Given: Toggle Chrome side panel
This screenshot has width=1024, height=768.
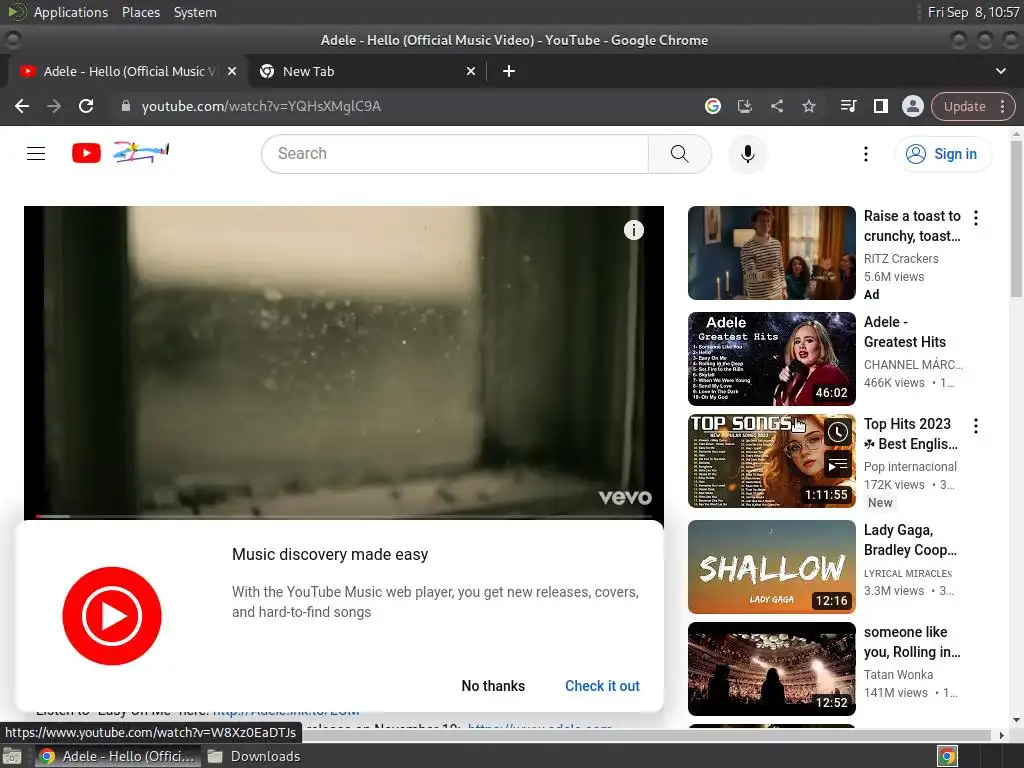Looking at the screenshot, I should point(880,106).
